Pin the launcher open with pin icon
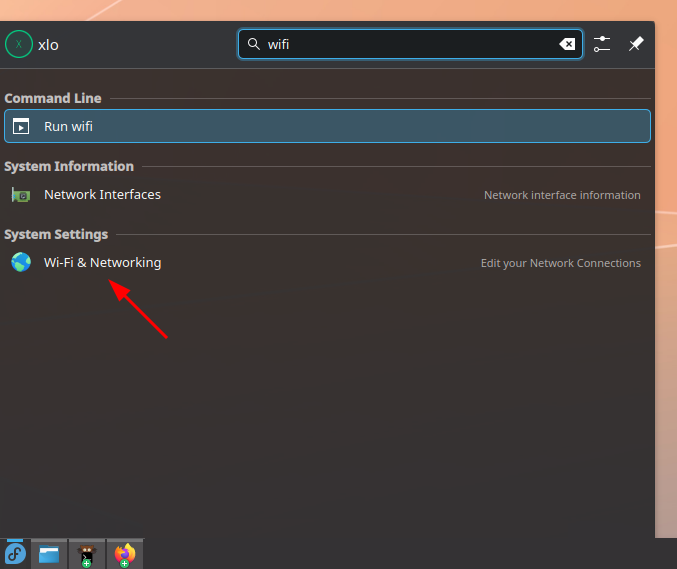 tap(636, 44)
